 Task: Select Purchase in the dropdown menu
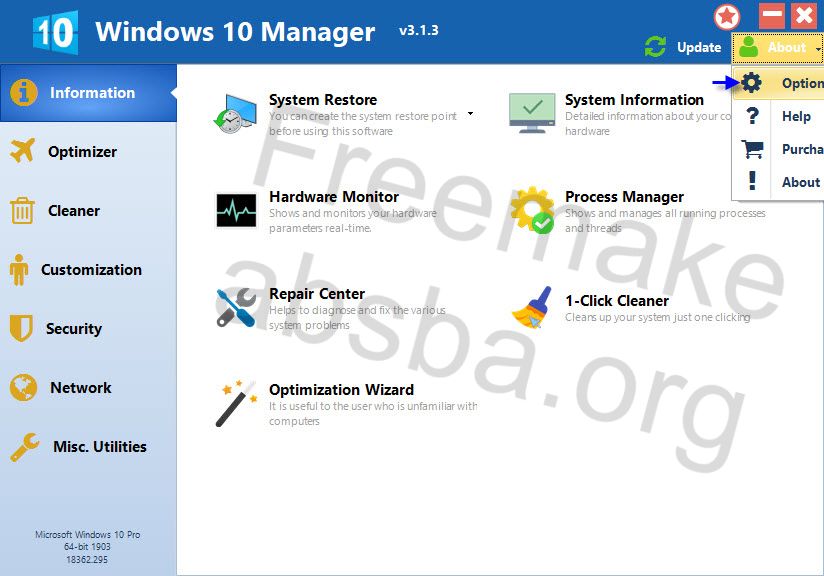[778, 149]
